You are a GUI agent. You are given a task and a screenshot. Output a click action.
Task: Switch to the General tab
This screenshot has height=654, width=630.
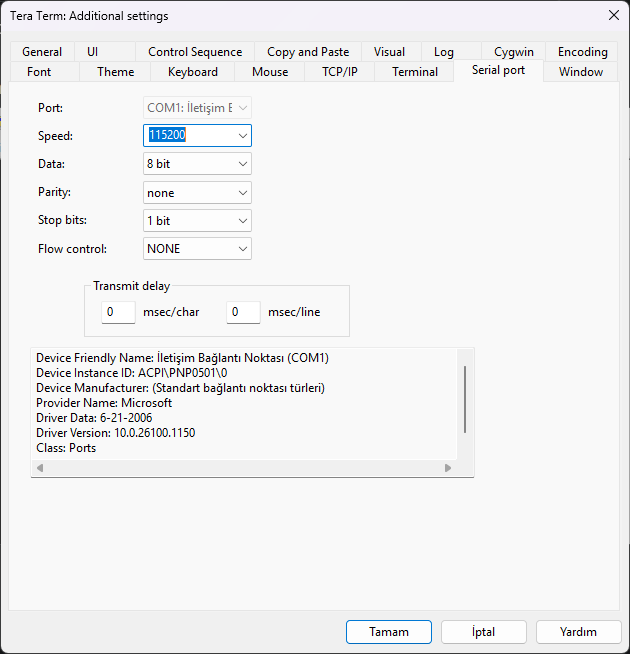[x=42, y=52]
